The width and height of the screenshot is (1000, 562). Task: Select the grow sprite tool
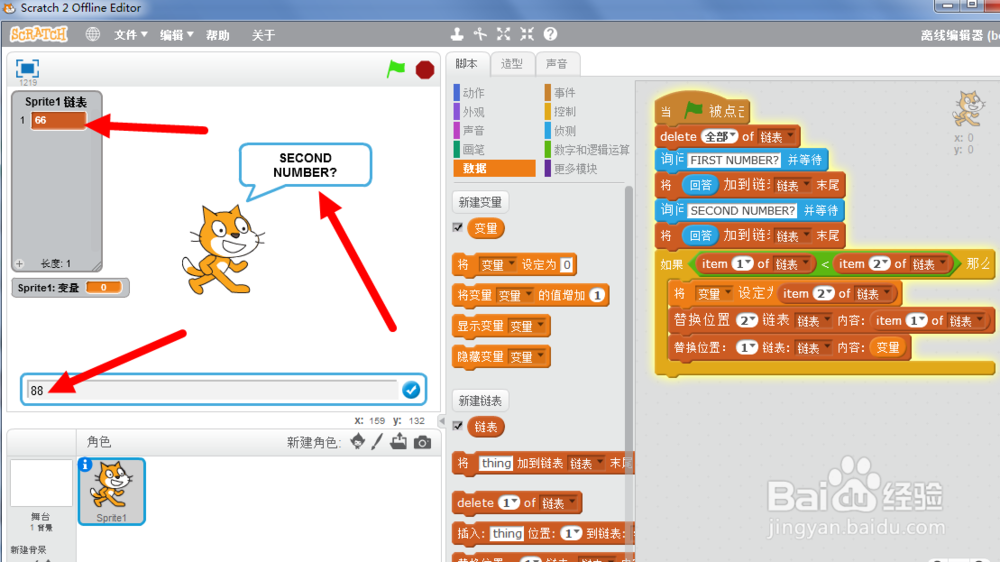[x=504, y=34]
